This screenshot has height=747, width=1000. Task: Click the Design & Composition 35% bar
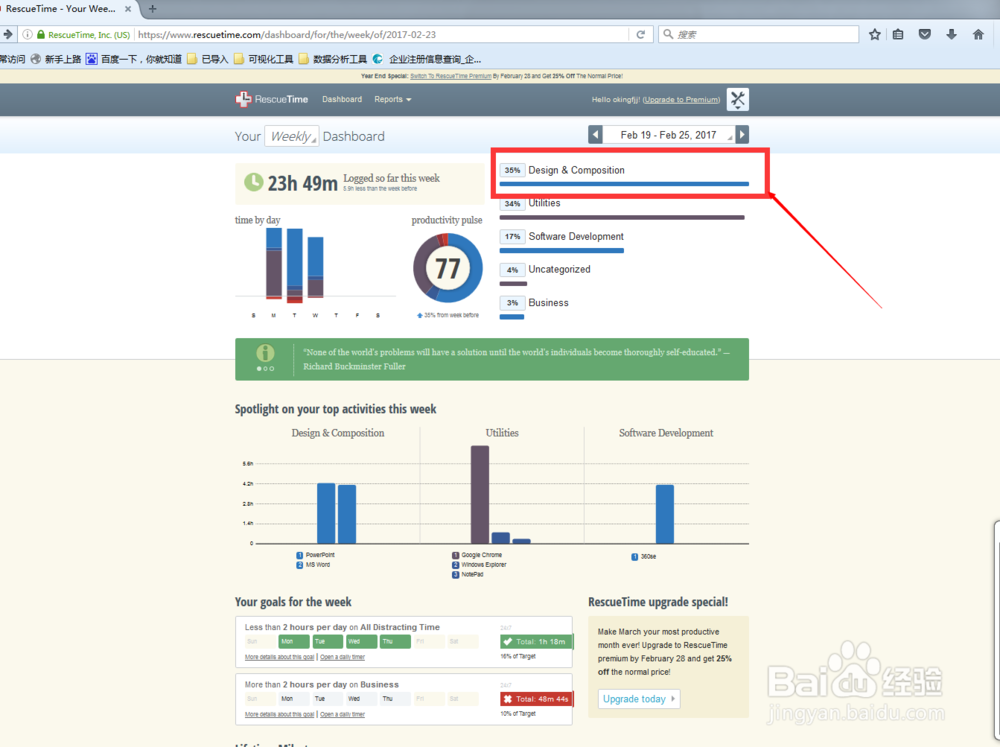(624, 184)
